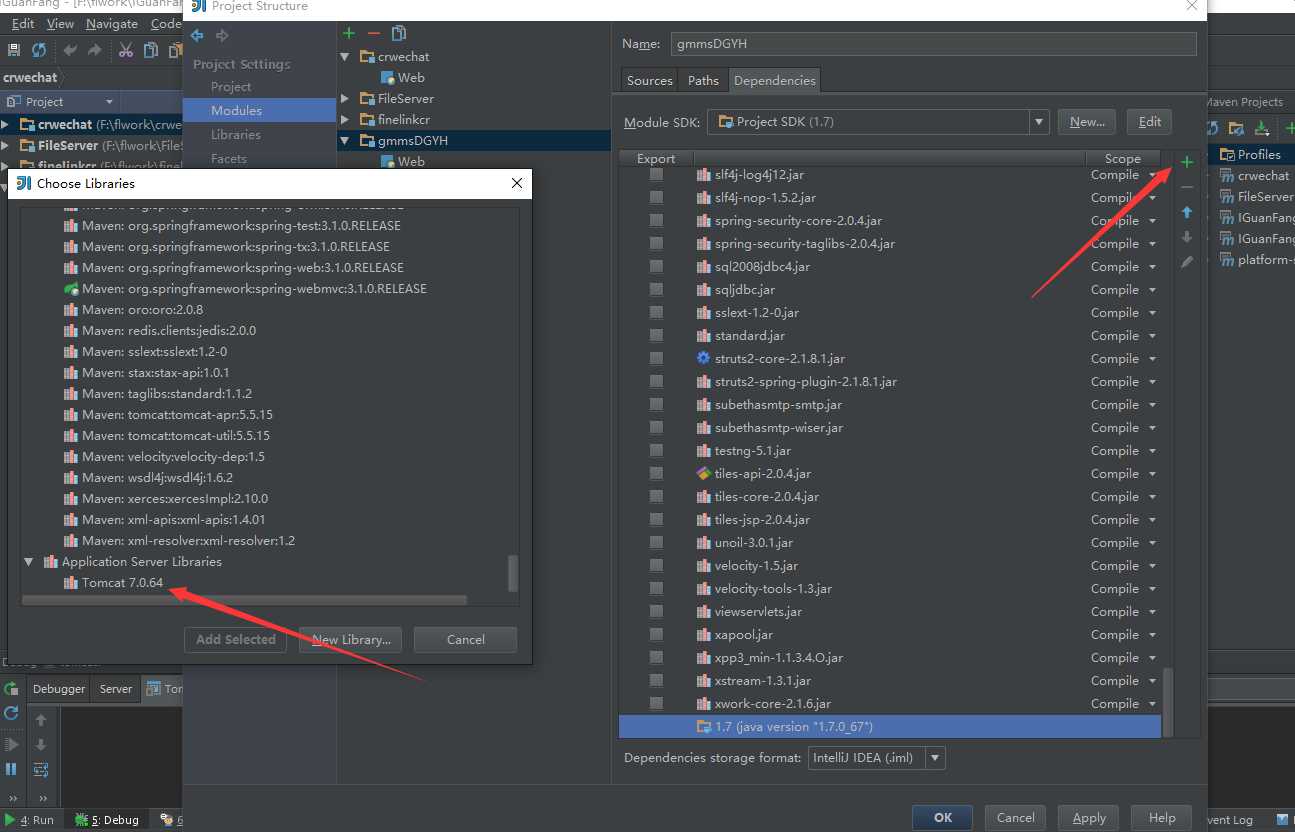1295x832 pixels.
Task: Go down the stack in debug panel
Action: coord(41,745)
